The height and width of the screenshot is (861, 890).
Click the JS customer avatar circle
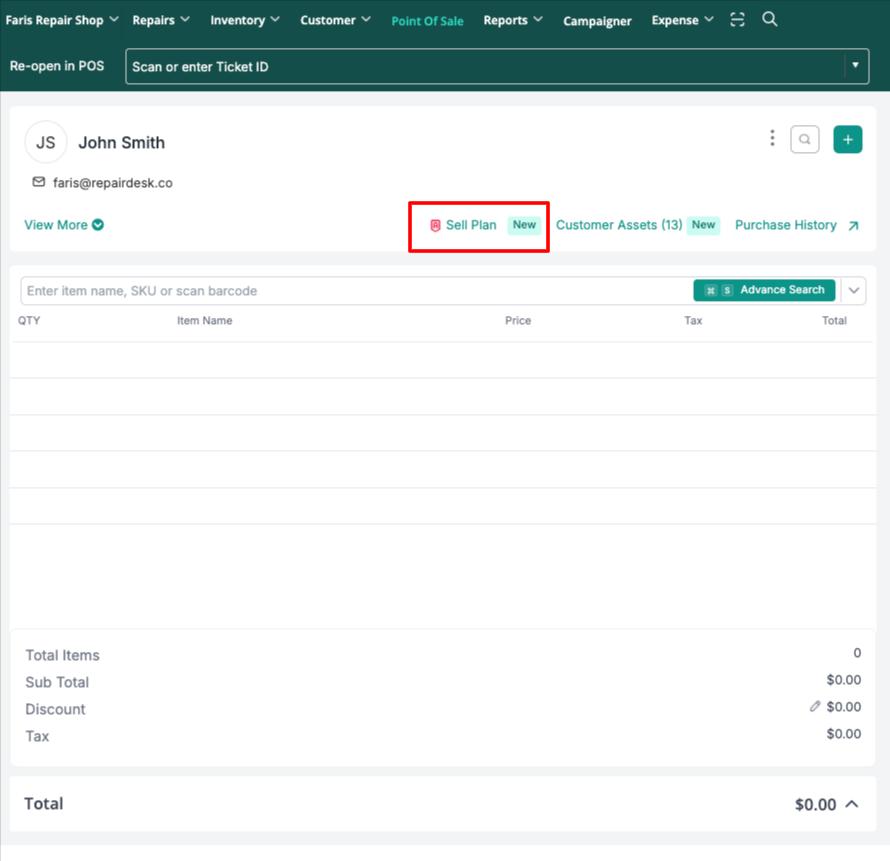tap(46, 143)
